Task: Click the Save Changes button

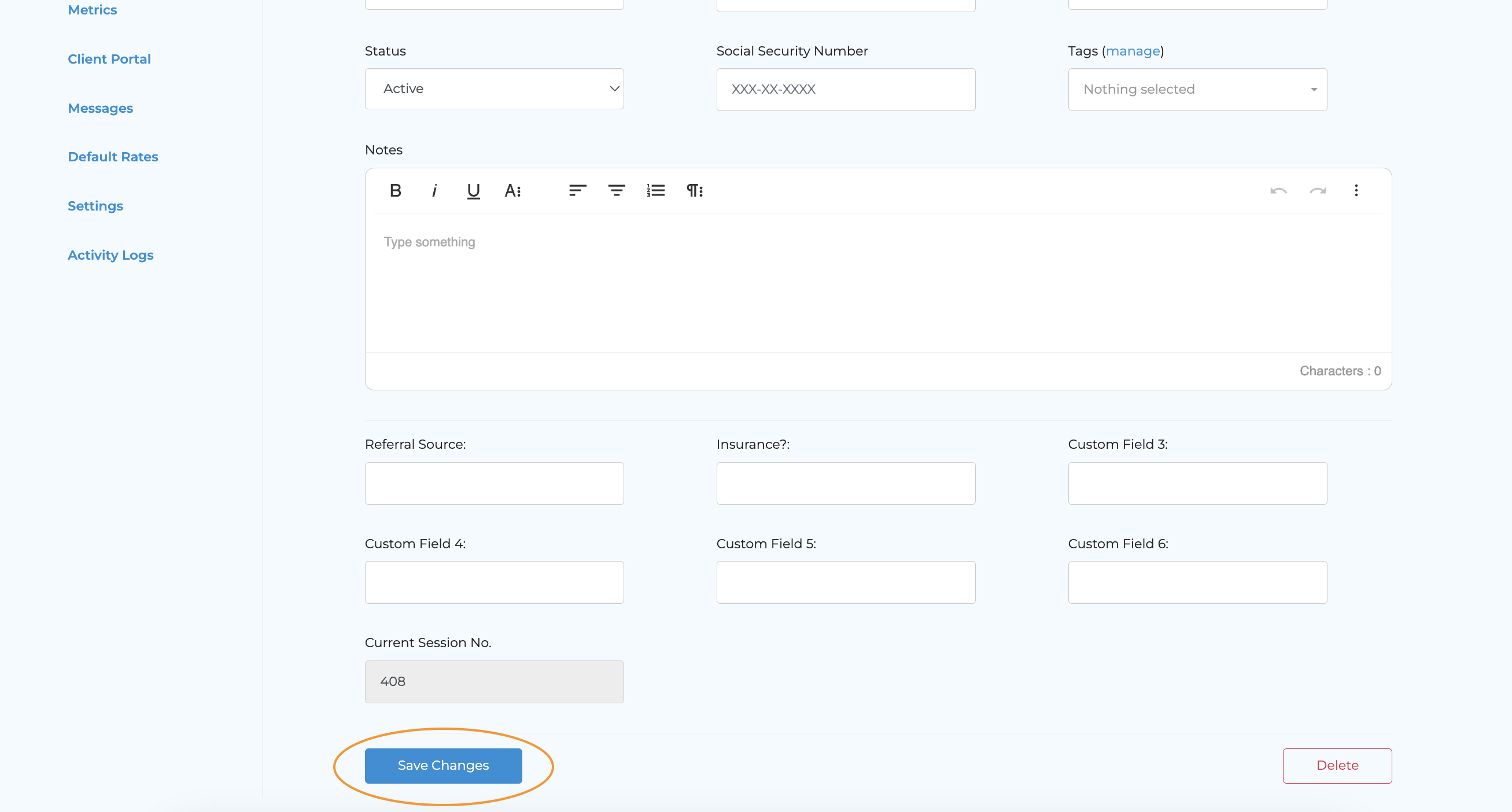Action: (x=443, y=765)
